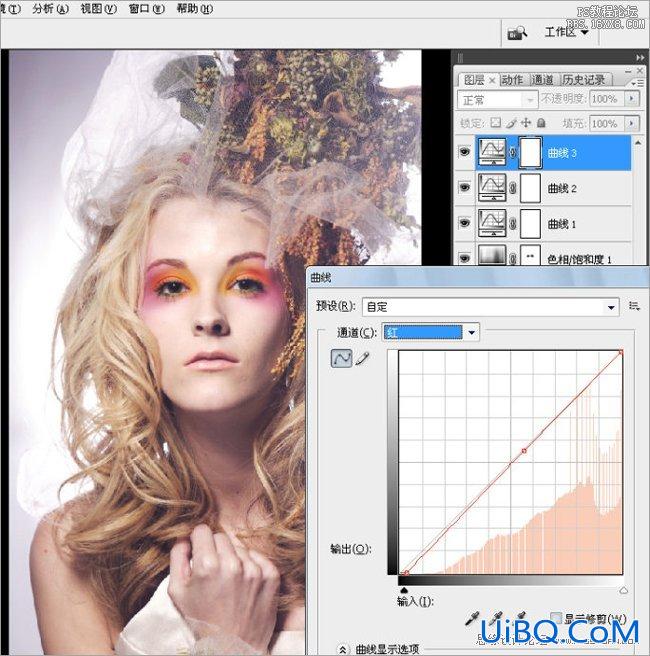Viewport: 650px width, 656px height.
Task: Open the 不透明度 opacity slider arrow
Action: pyautogui.click(x=632, y=99)
